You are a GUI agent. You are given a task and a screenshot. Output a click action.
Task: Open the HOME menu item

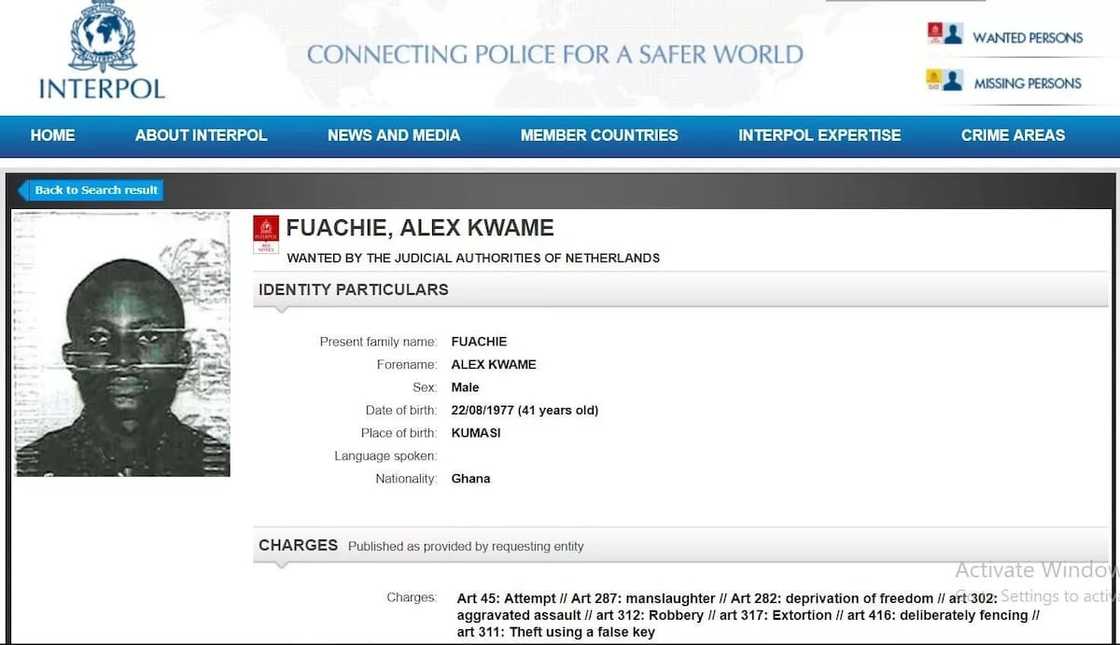(52, 135)
